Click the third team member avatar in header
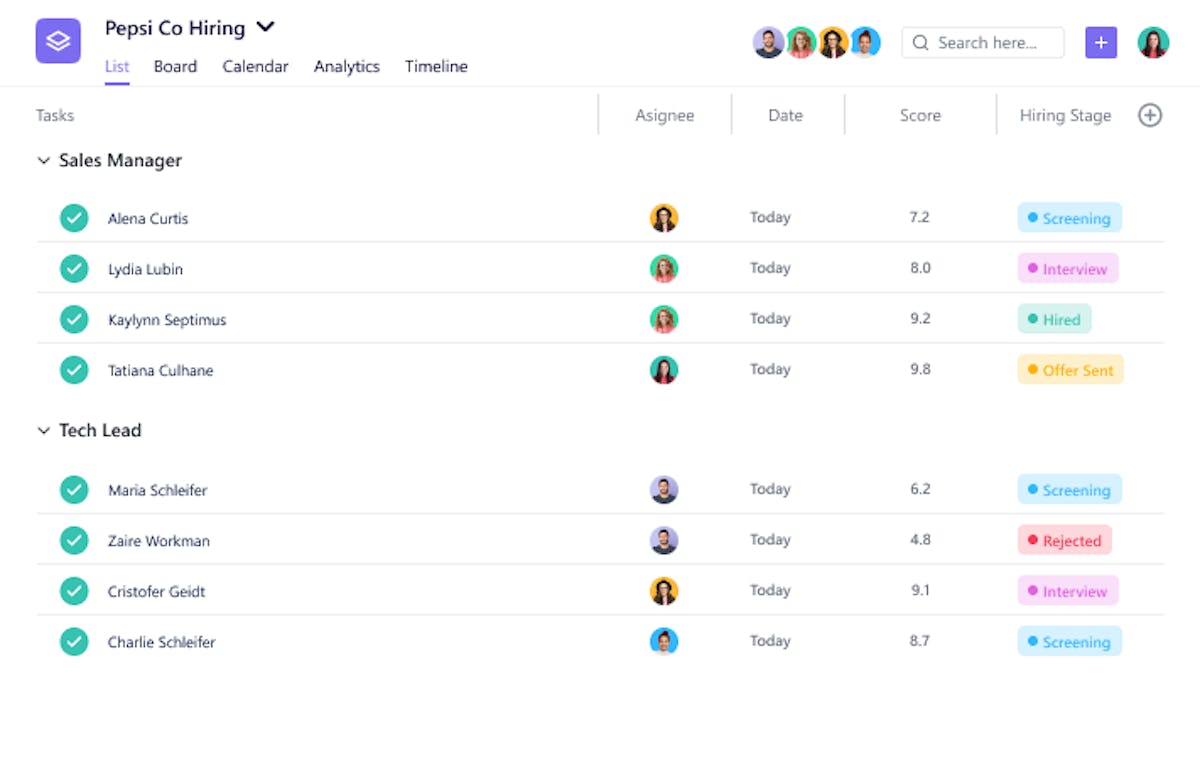The height and width of the screenshot is (759, 1200). [833, 42]
